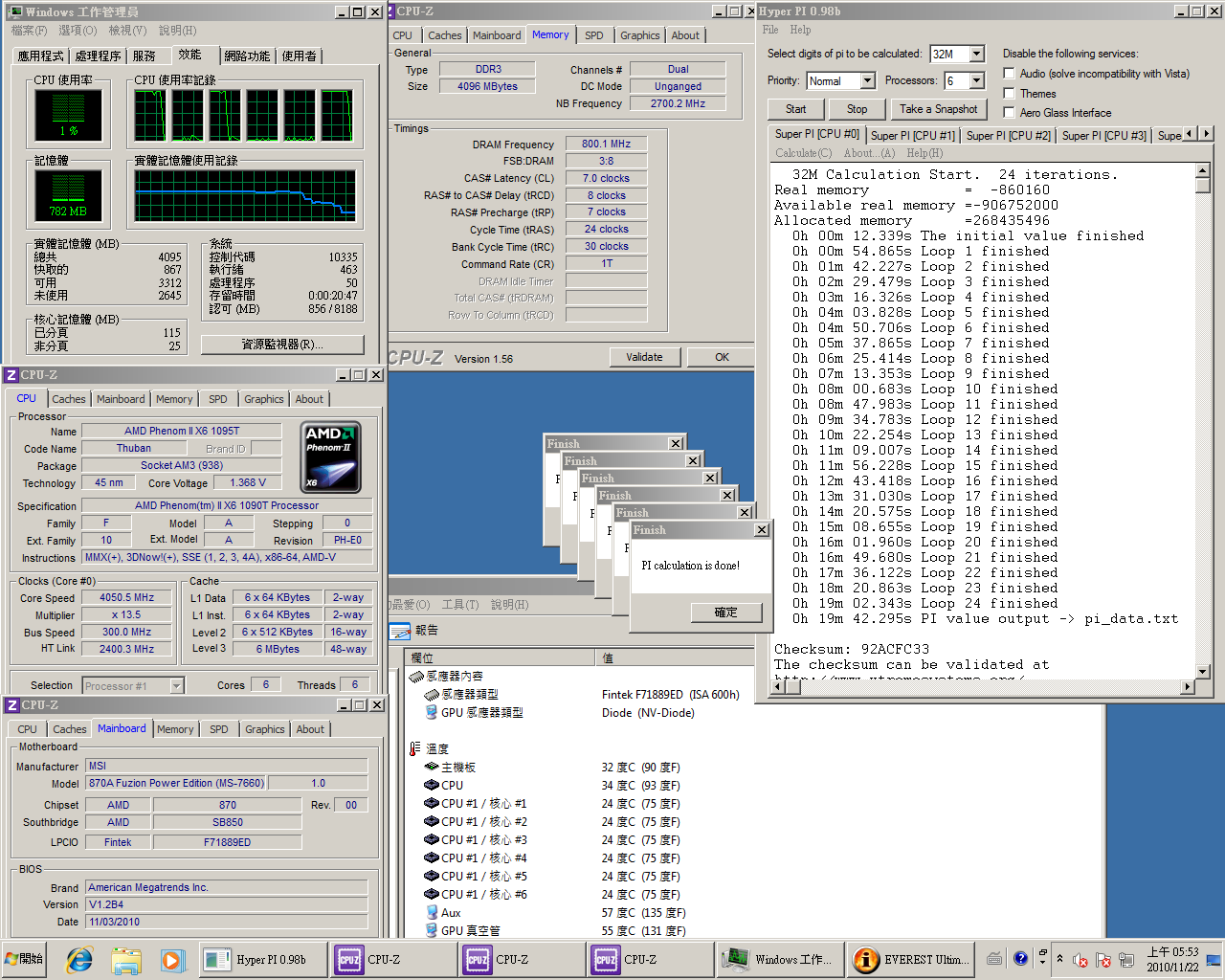Open the Start menu 開始 button

26,959
